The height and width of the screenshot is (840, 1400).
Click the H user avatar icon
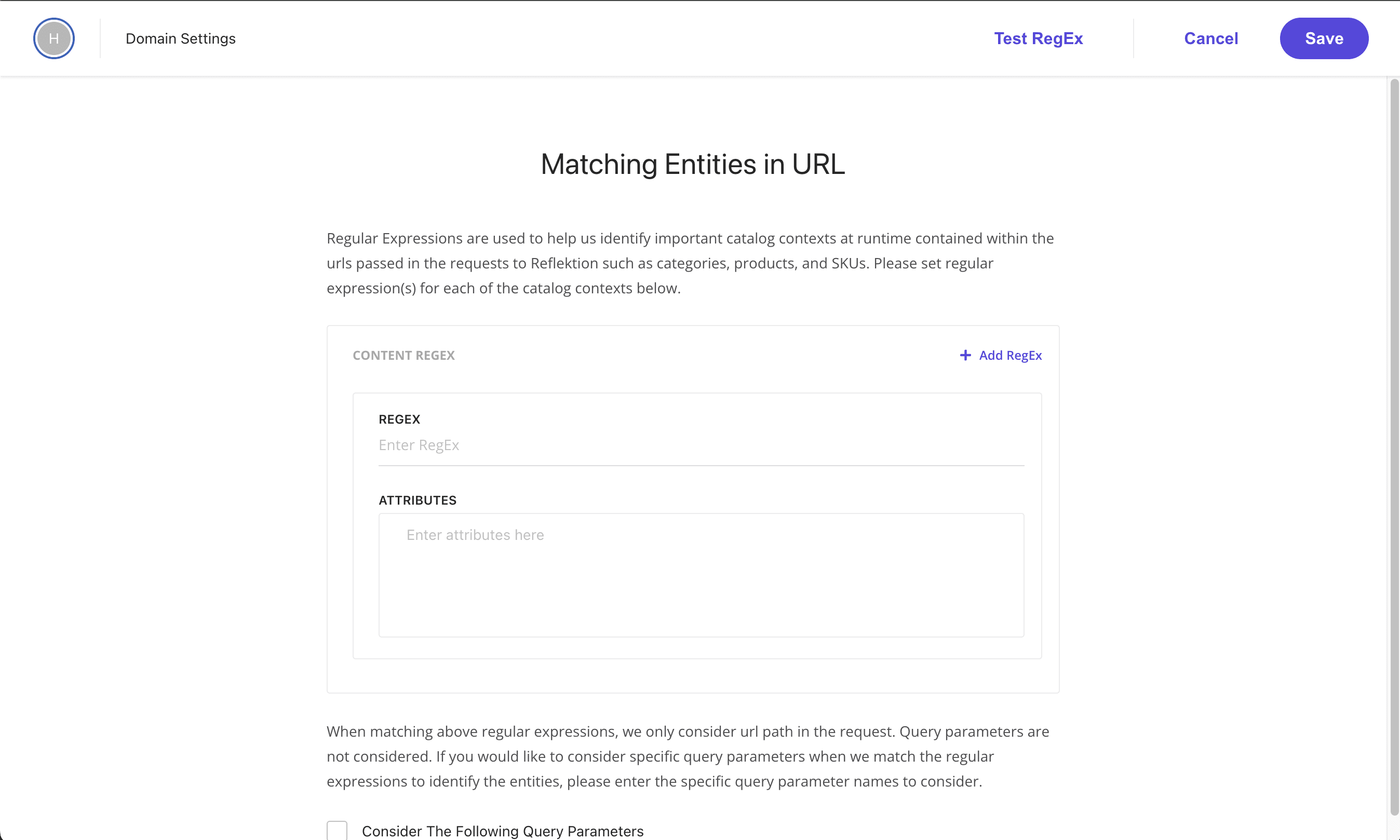click(x=54, y=38)
